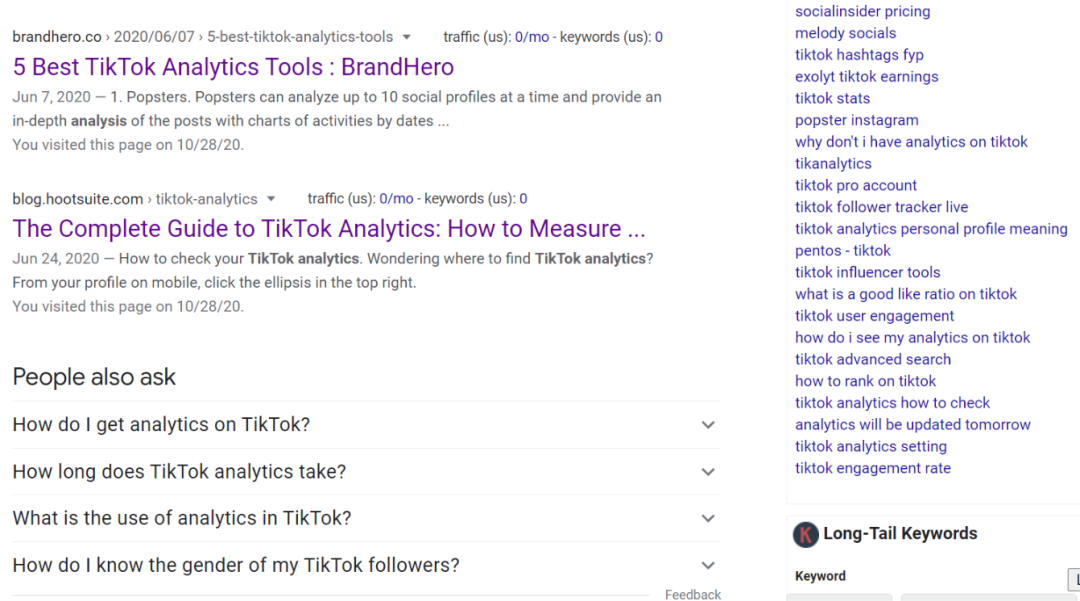The width and height of the screenshot is (1080, 601).
Task: Select "tiktok hashtags fyp" related keyword
Action: tap(859, 54)
